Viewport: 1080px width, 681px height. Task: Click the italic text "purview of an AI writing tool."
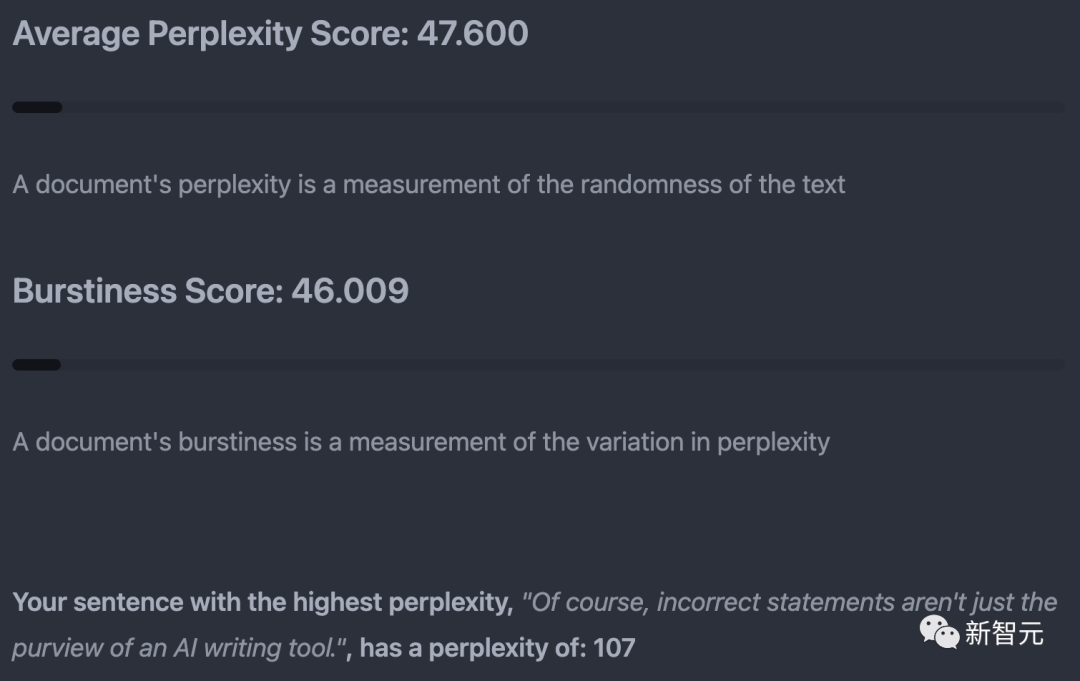point(176,648)
